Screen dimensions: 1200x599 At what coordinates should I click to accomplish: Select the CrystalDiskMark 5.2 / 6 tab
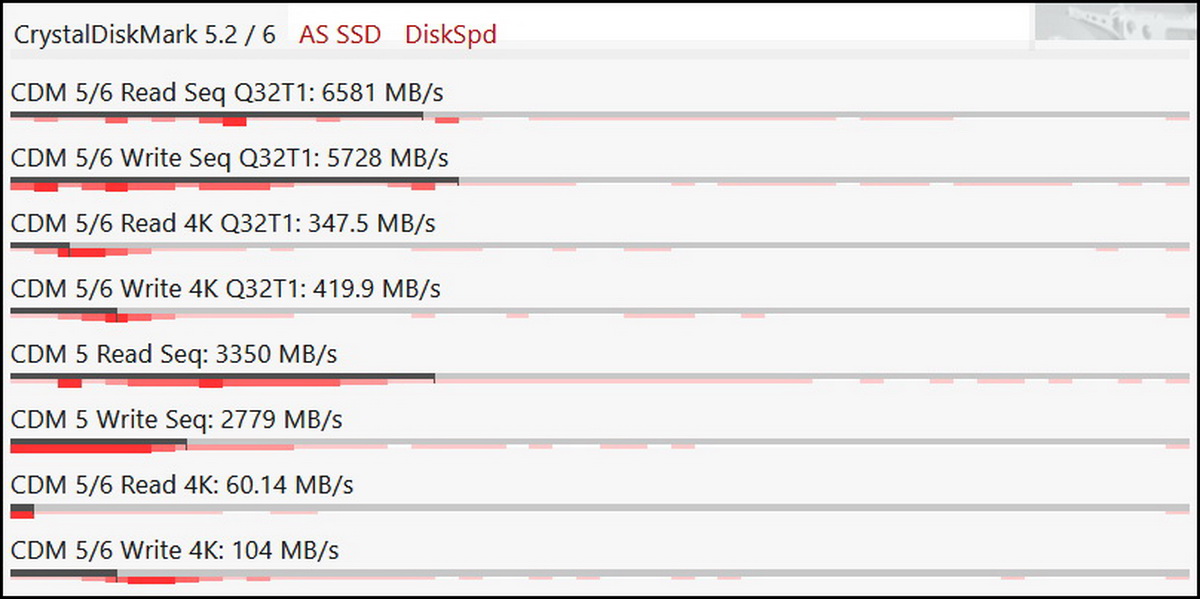pyautogui.click(x=144, y=34)
